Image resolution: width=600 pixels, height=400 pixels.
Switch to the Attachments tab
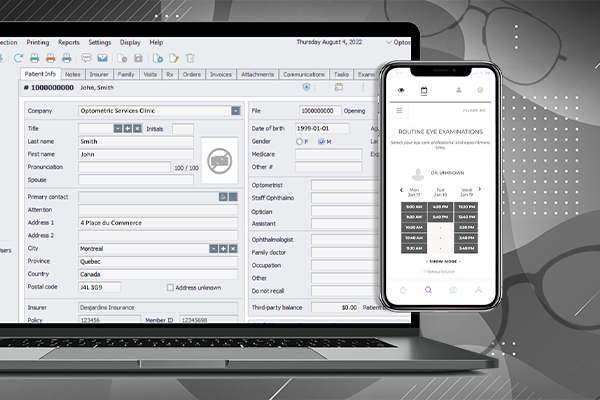[258, 74]
